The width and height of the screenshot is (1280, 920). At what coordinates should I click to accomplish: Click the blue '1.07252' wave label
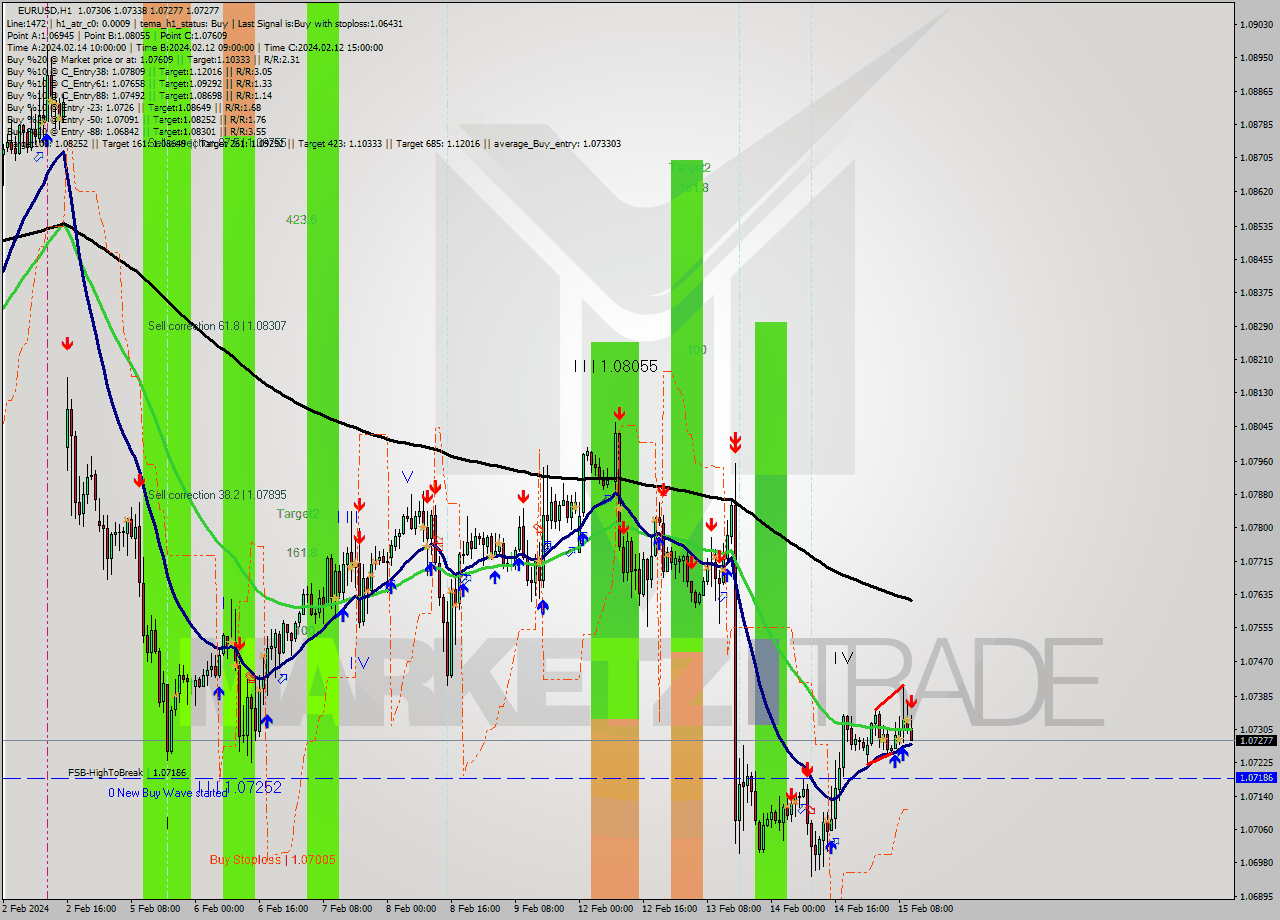tap(256, 788)
